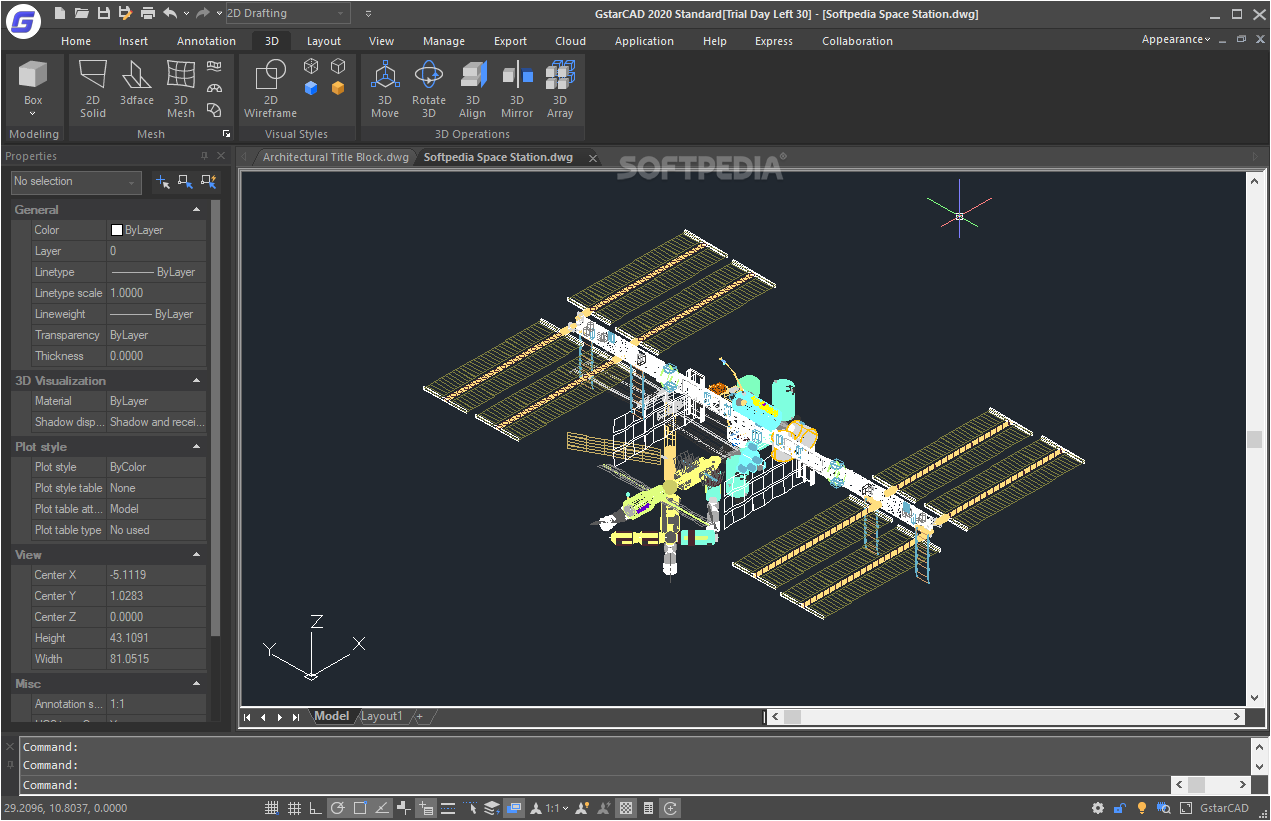Open the Home ribbon tab
The width and height of the screenshot is (1271, 821).
76,41
